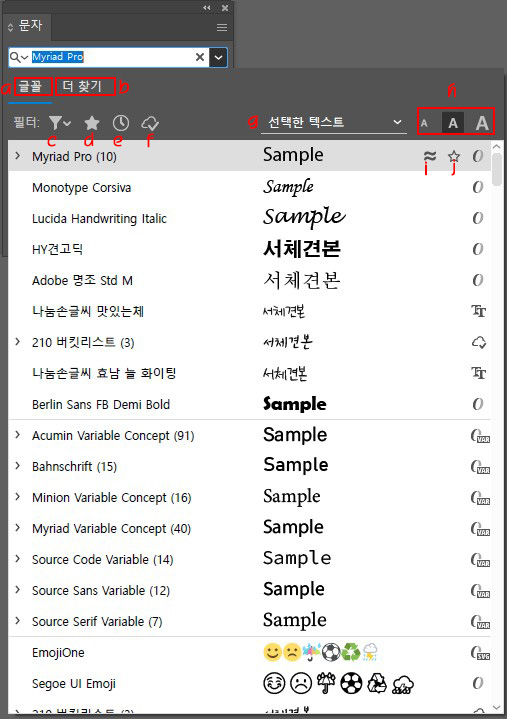Click variable font icon for Acumin Variable
507x719 pixels.
480,436
